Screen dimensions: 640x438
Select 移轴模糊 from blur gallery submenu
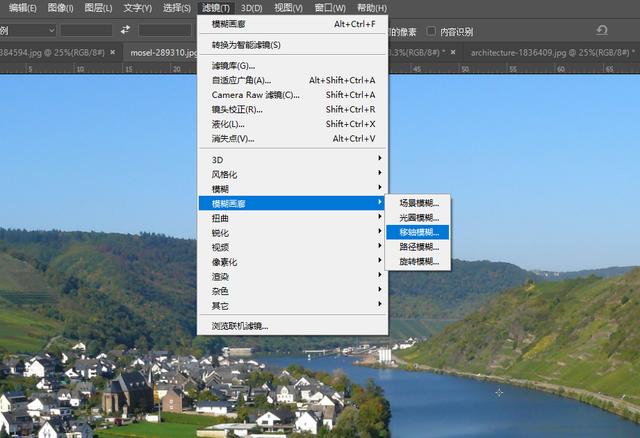click(419, 232)
